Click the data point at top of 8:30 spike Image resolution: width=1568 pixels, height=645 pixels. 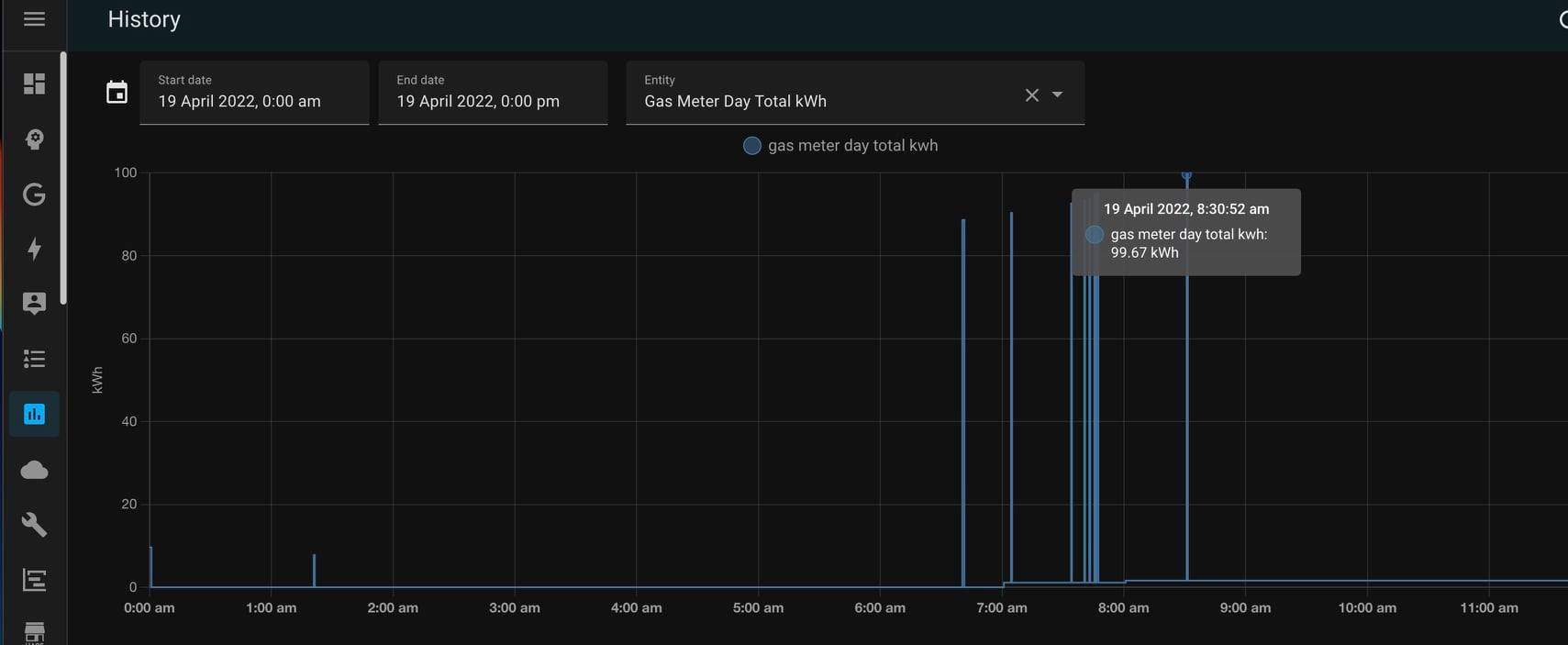tap(1186, 174)
